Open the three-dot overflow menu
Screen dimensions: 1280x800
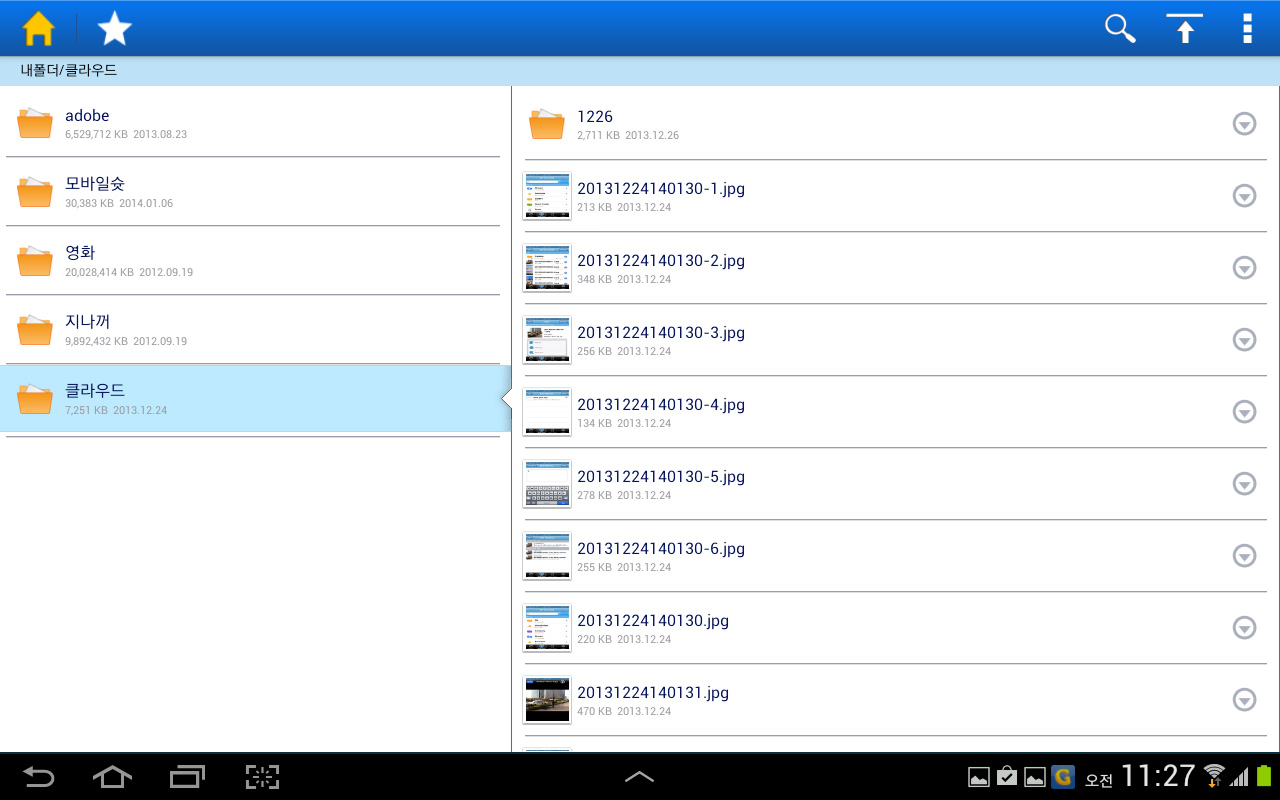coord(1247,29)
